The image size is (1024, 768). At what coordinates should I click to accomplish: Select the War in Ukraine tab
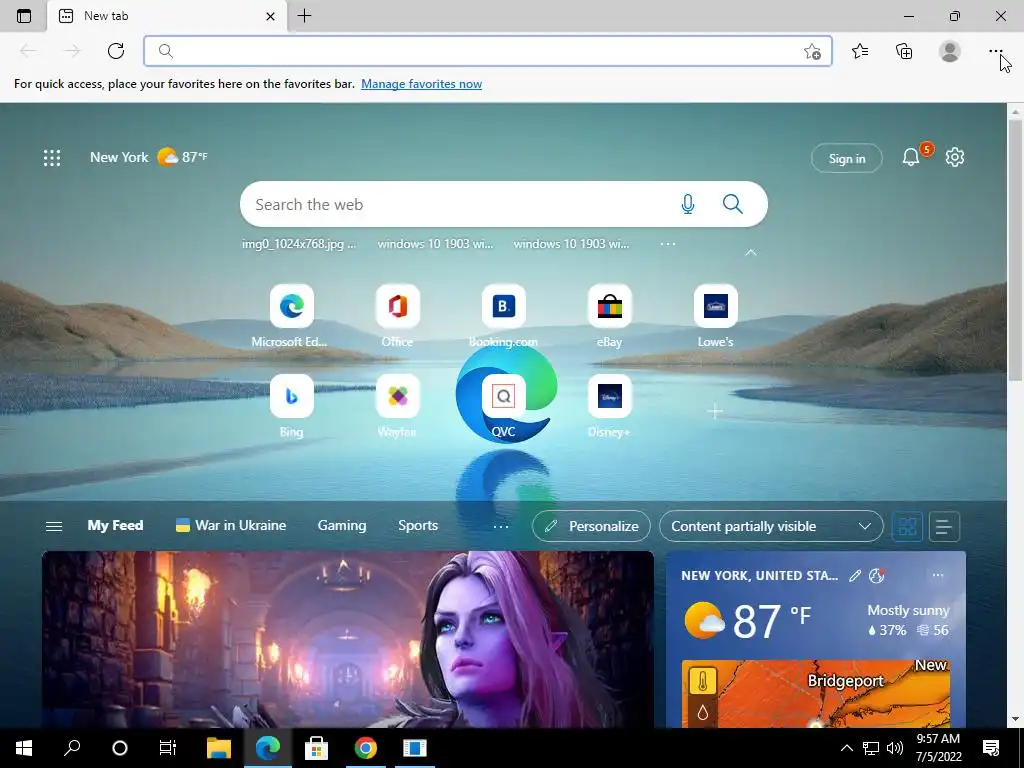click(231, 526)
